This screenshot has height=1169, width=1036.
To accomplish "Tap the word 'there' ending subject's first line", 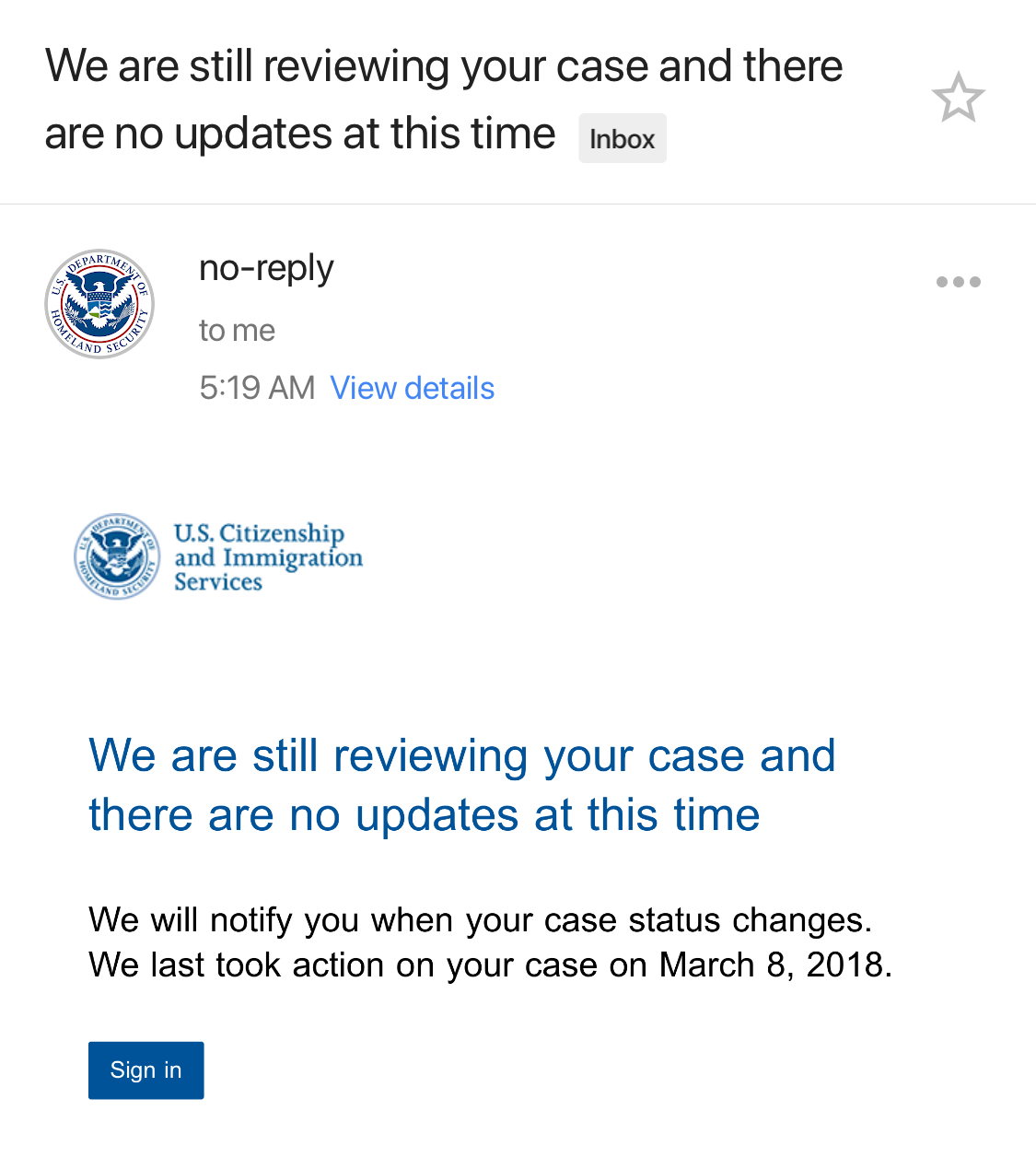I will pos(793,66).
